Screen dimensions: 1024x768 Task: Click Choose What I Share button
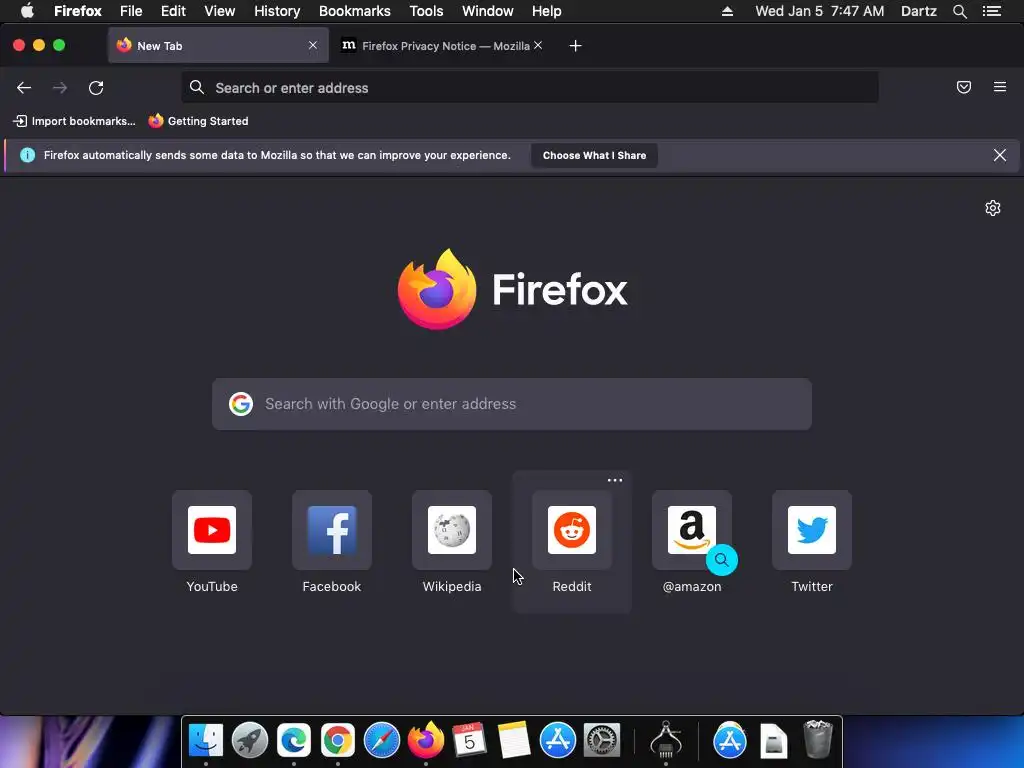(x=594, y=155)
